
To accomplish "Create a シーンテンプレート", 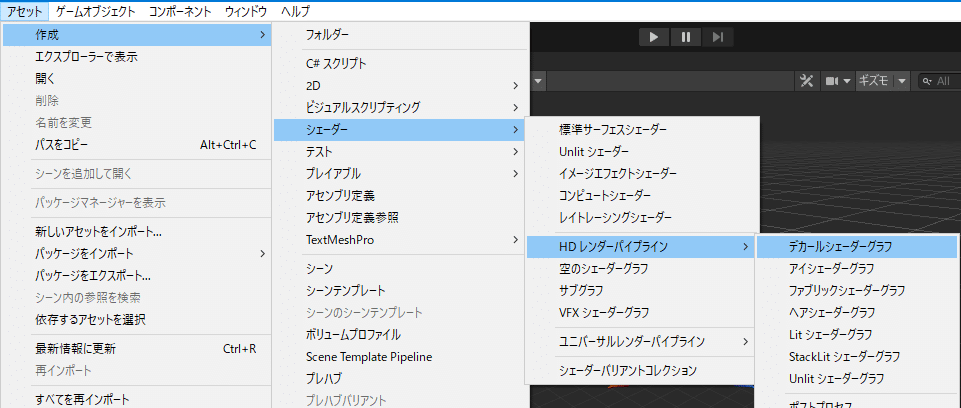I will [x=400, y=290].
